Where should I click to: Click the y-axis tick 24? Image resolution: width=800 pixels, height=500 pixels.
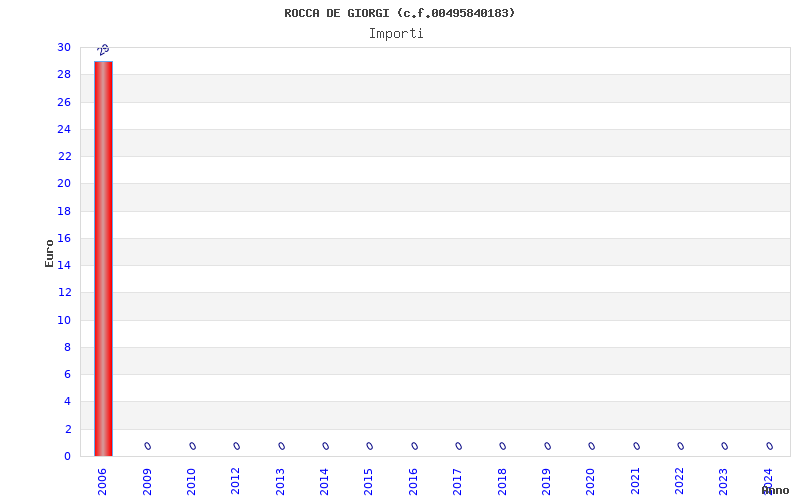pyautogui.click(x=64, y=129)
